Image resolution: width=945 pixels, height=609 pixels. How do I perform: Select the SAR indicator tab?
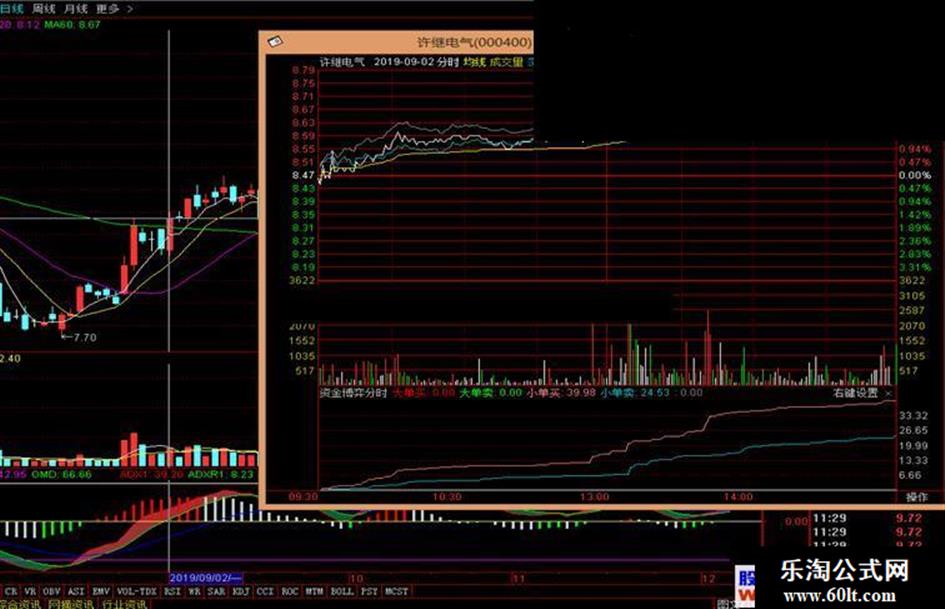pos(216,592)
